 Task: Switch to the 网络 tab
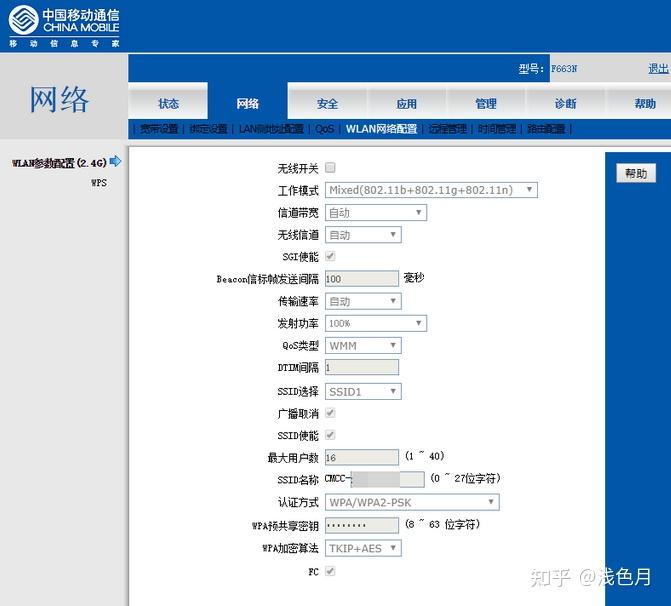[248, 101]
